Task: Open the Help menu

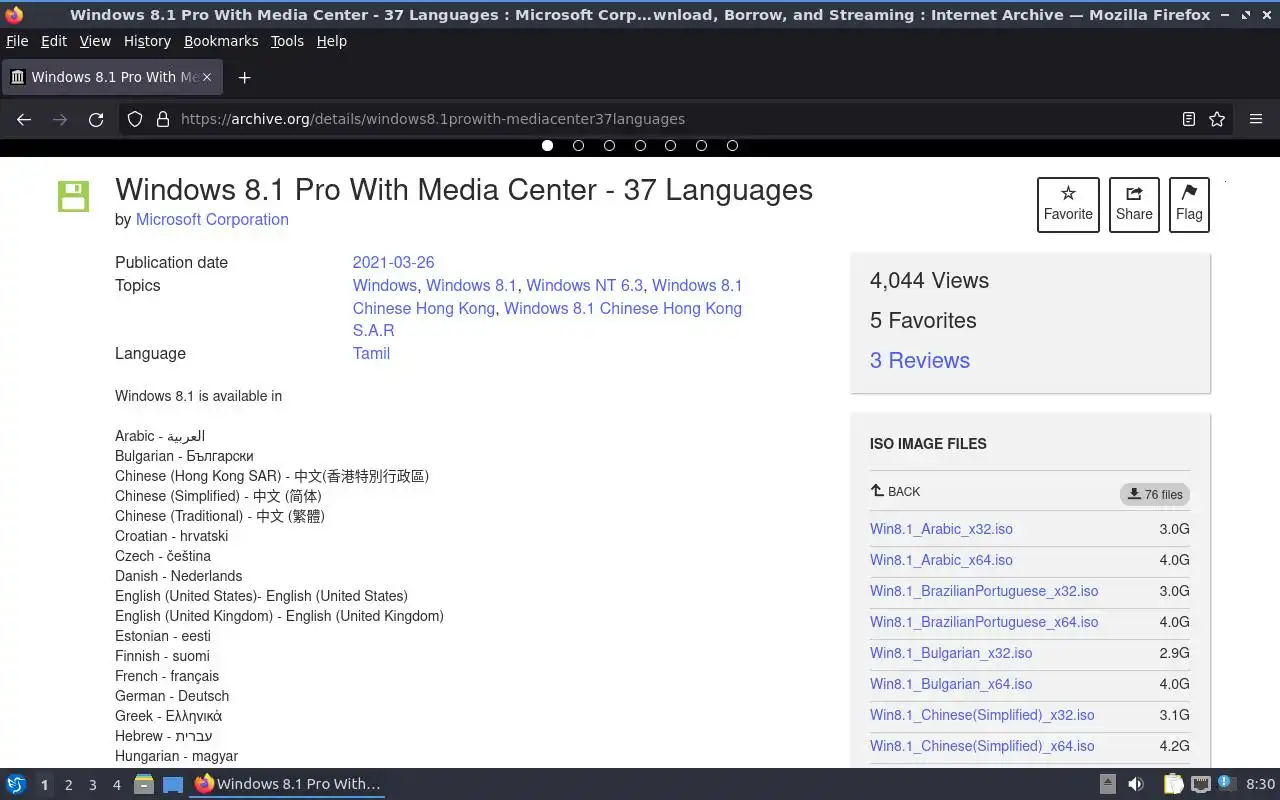Action: [331, 41]
